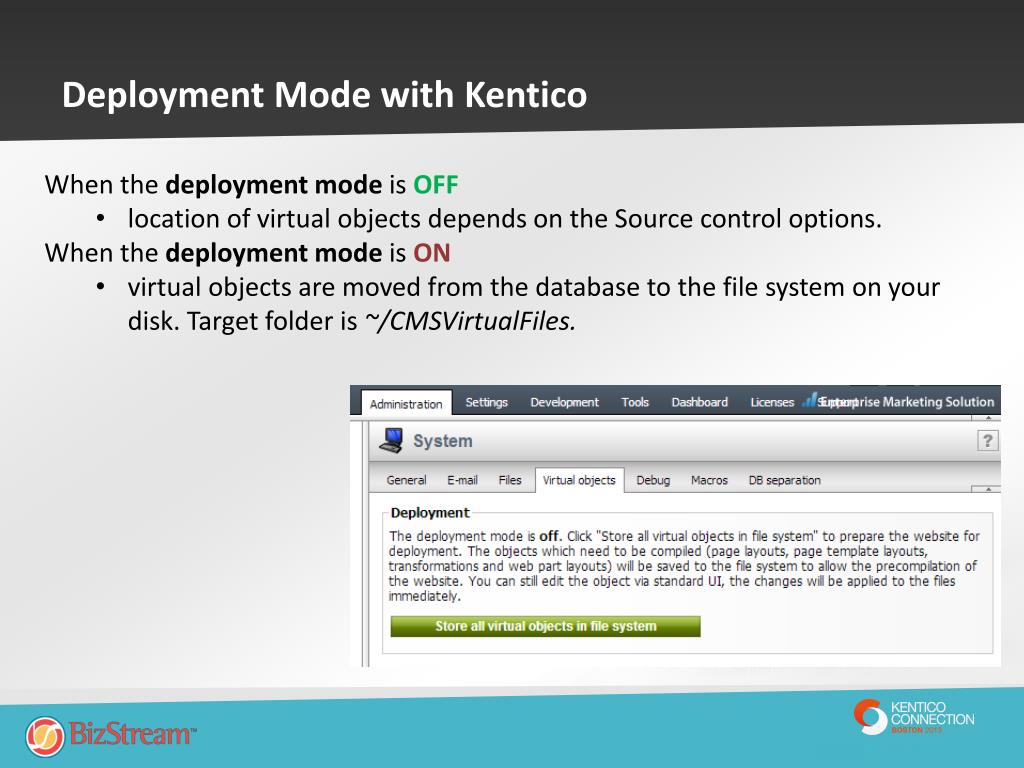
Task: Go to the Tools tab
Action: [635, 402]
